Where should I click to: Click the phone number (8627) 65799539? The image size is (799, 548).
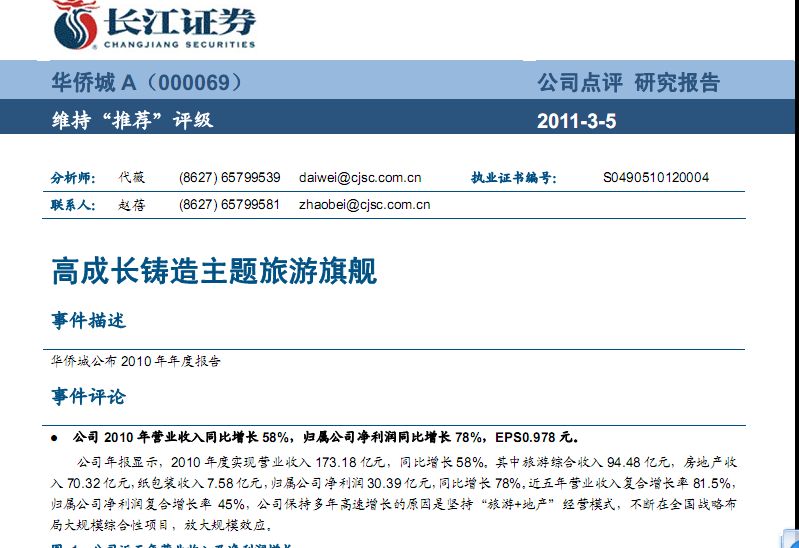pyautogui.click(x=229, y=177)
